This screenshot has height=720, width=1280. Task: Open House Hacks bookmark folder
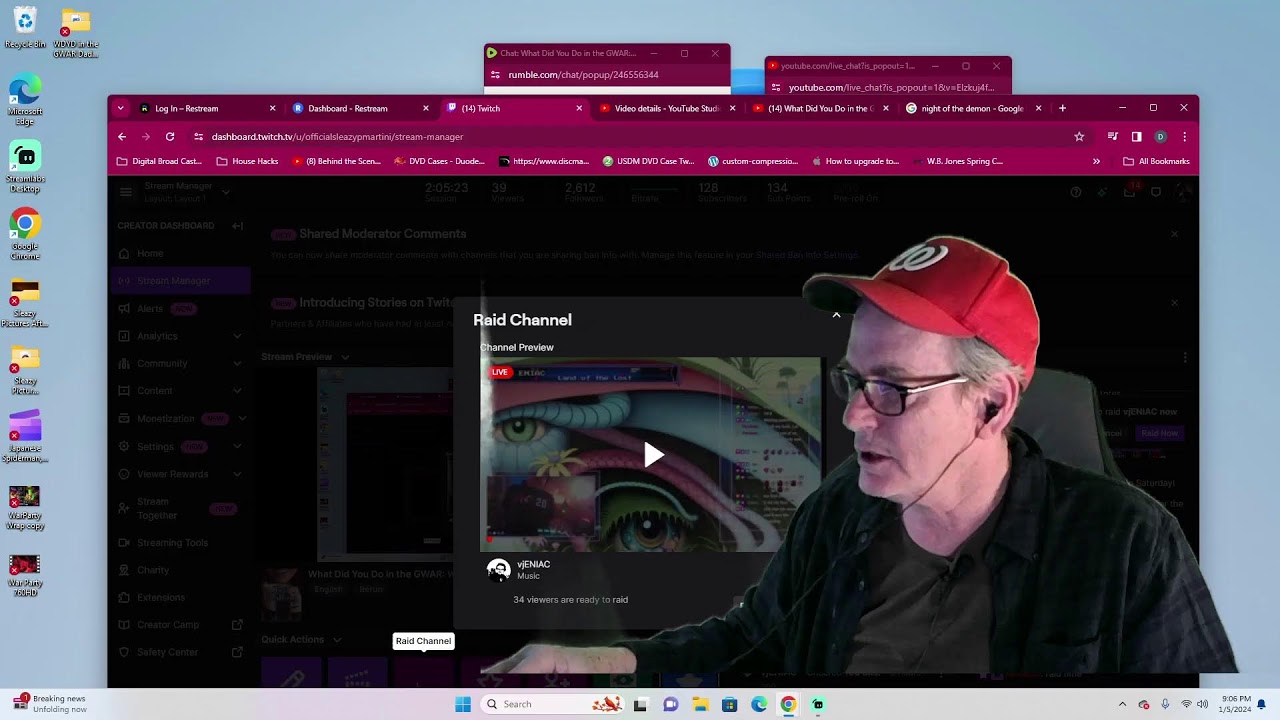(x=247, y=161)
